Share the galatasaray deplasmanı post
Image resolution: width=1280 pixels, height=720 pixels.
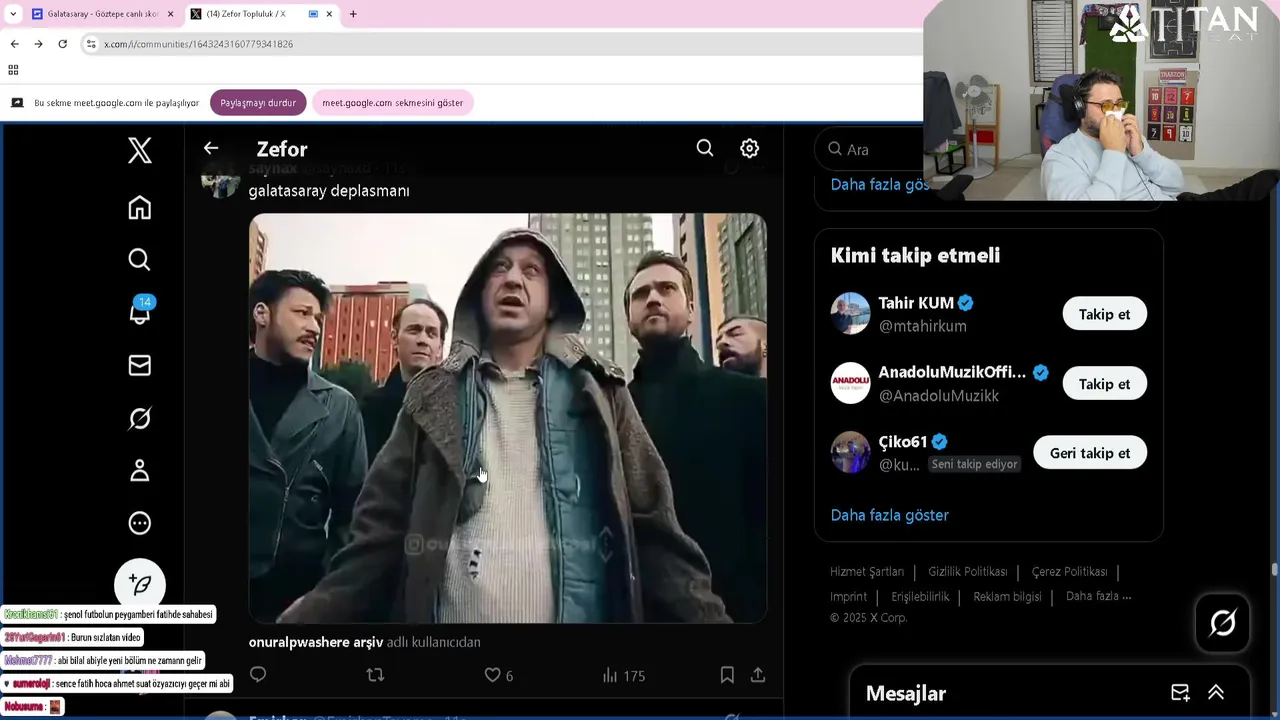coord(758,675)
